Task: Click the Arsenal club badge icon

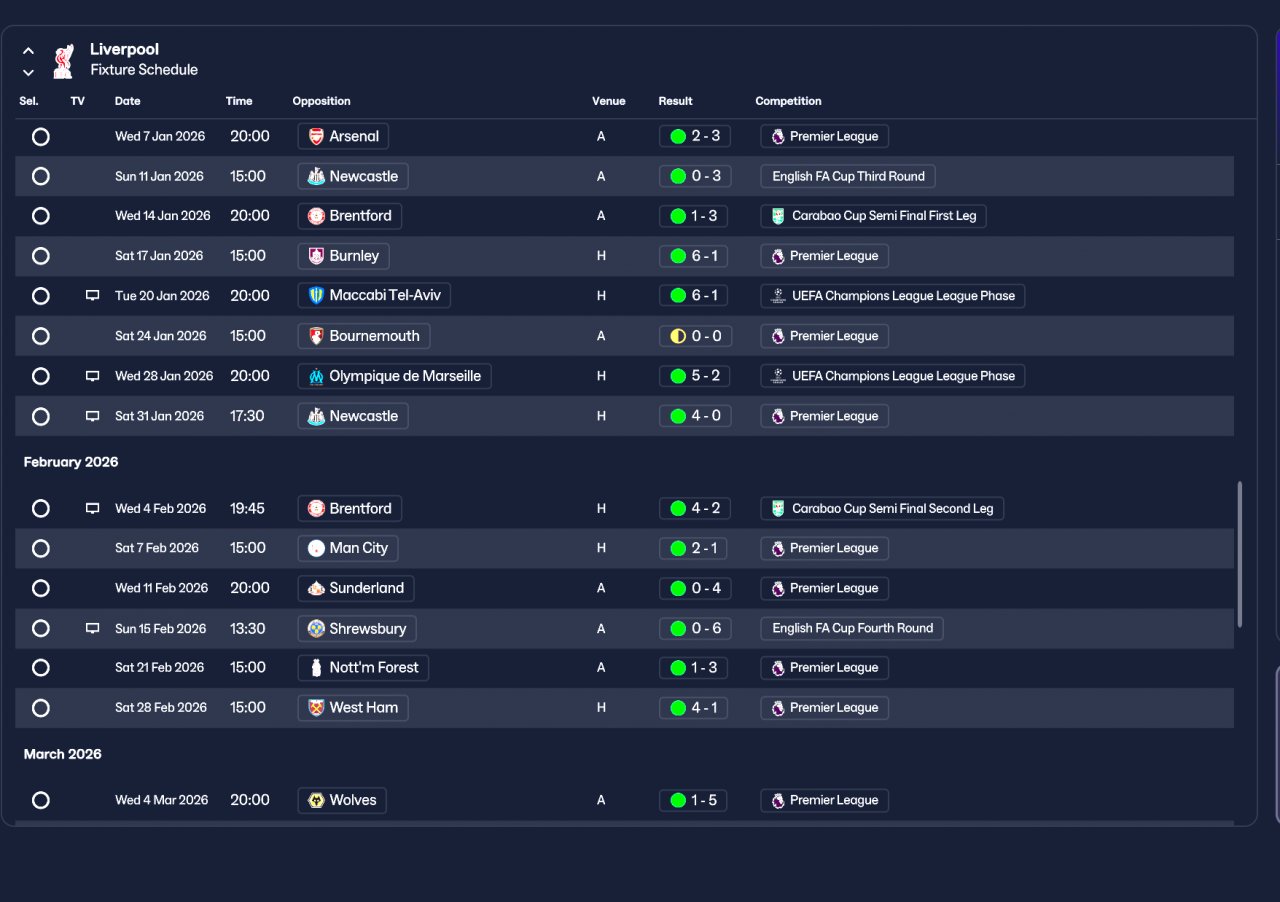Action: click(316, 136)
